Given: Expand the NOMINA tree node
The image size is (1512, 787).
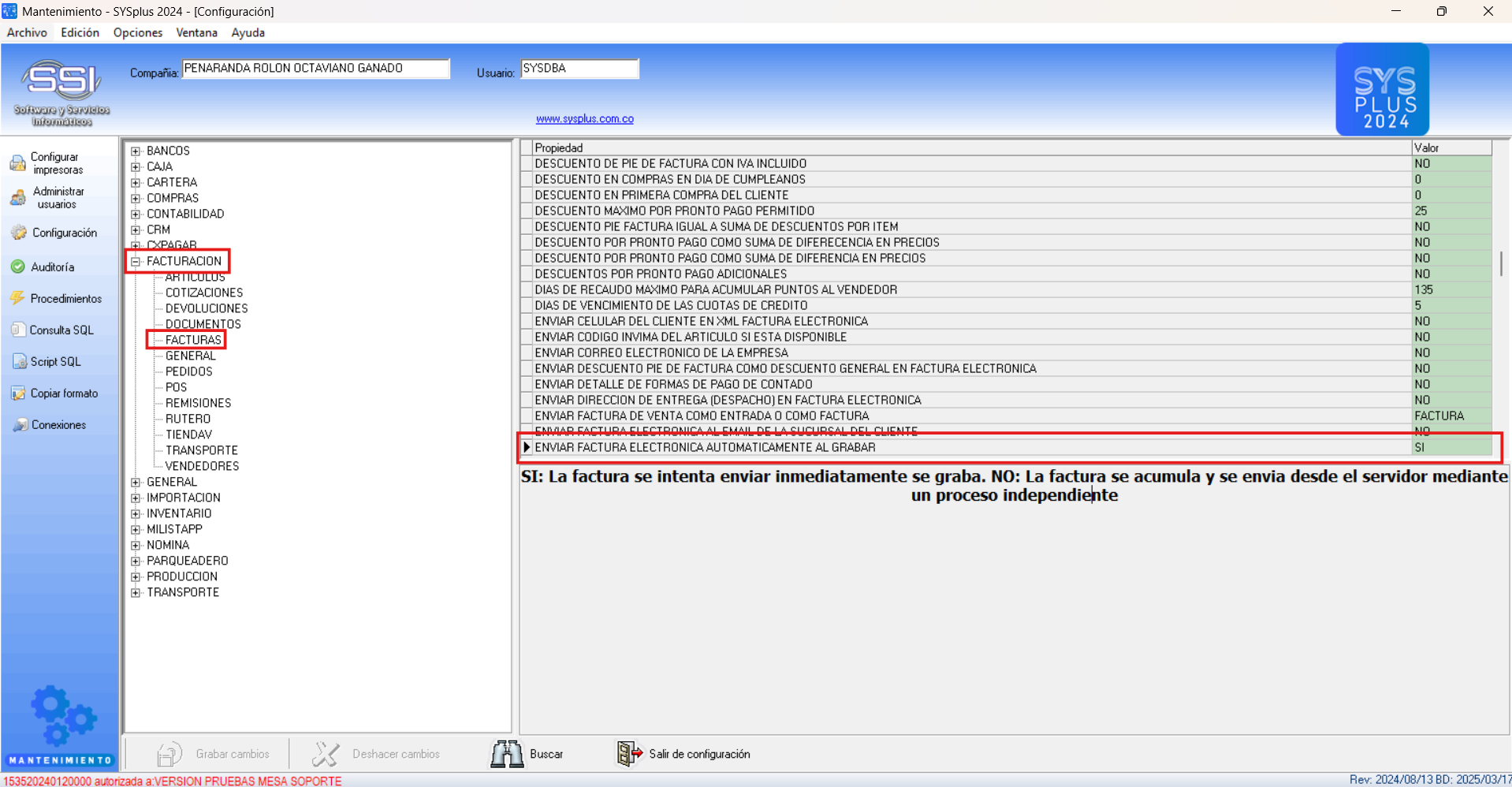Looking at the screenshot, I should [x=136, y=545].
